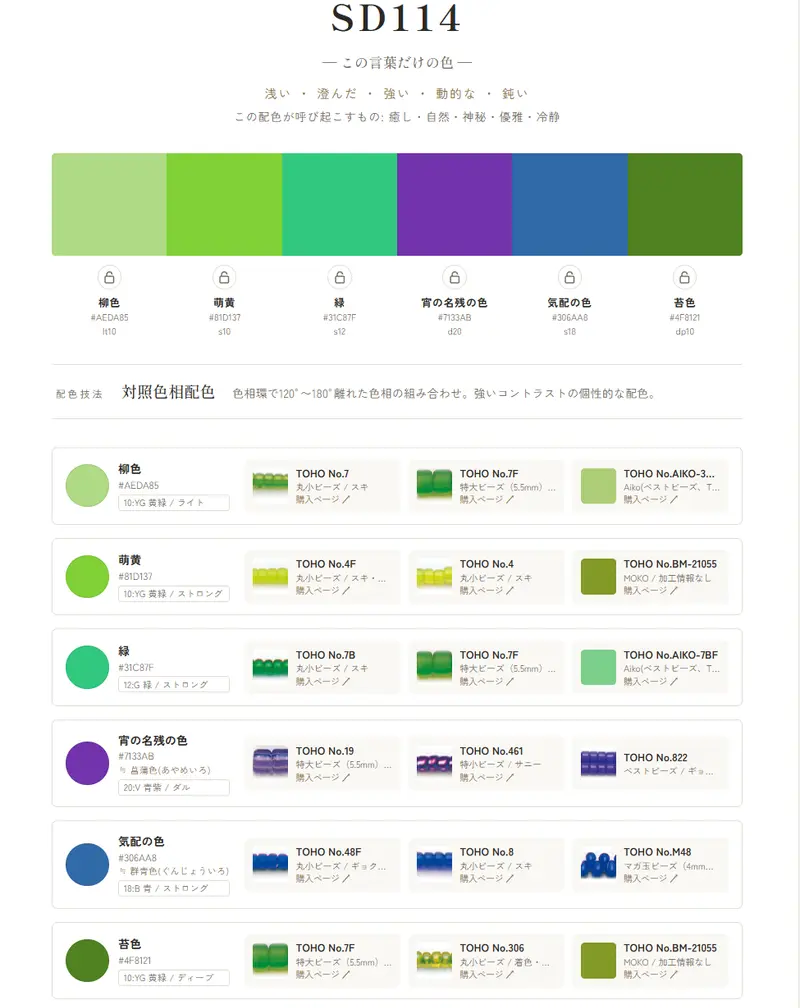Open TOHO No.306 bead thumbnail
800x1008 pixels.
pyautogui.click(x=434, y=960)
